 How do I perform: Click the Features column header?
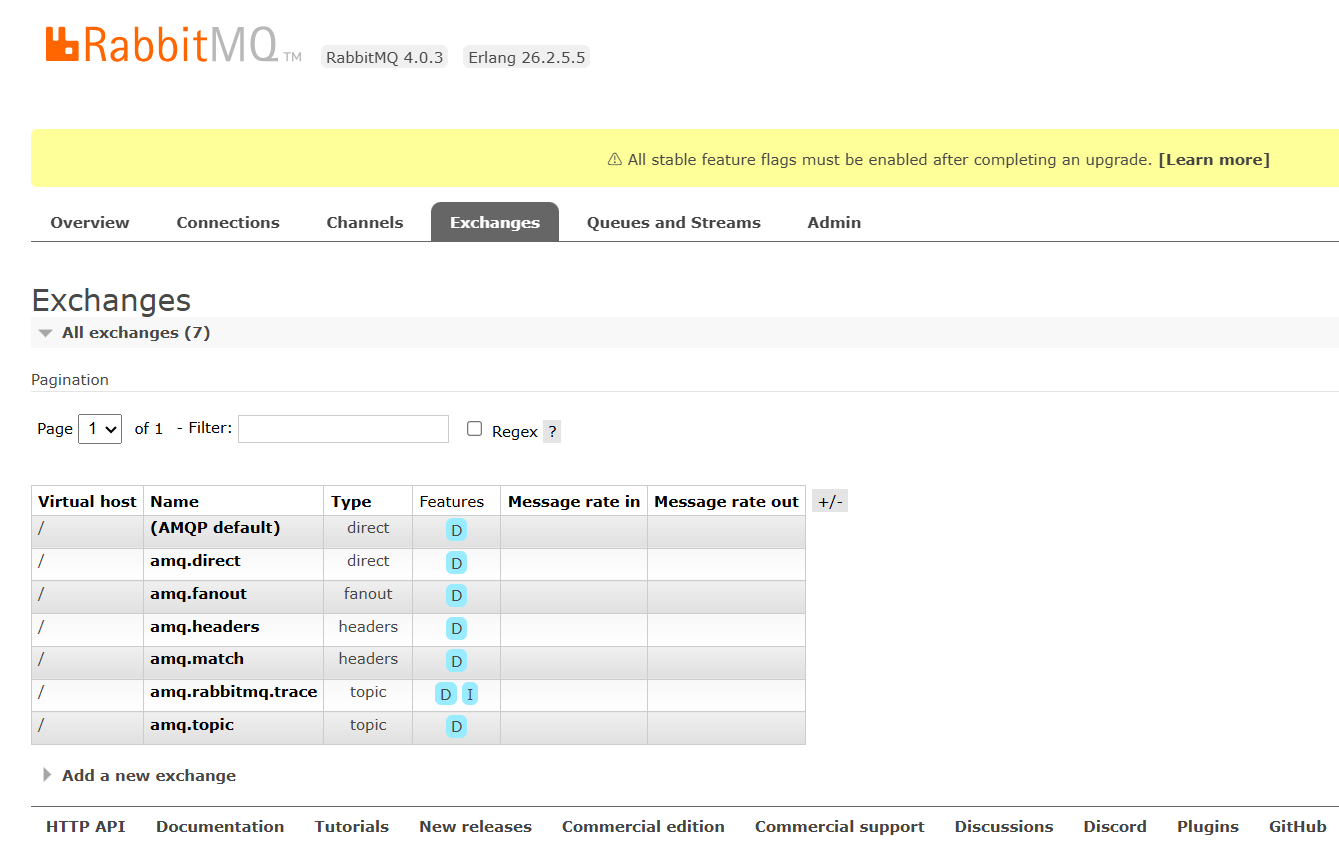coord(451,502)
